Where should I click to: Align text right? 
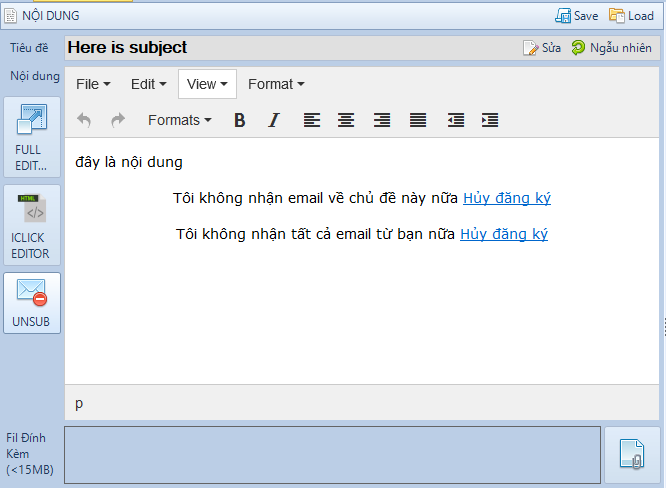382,120
